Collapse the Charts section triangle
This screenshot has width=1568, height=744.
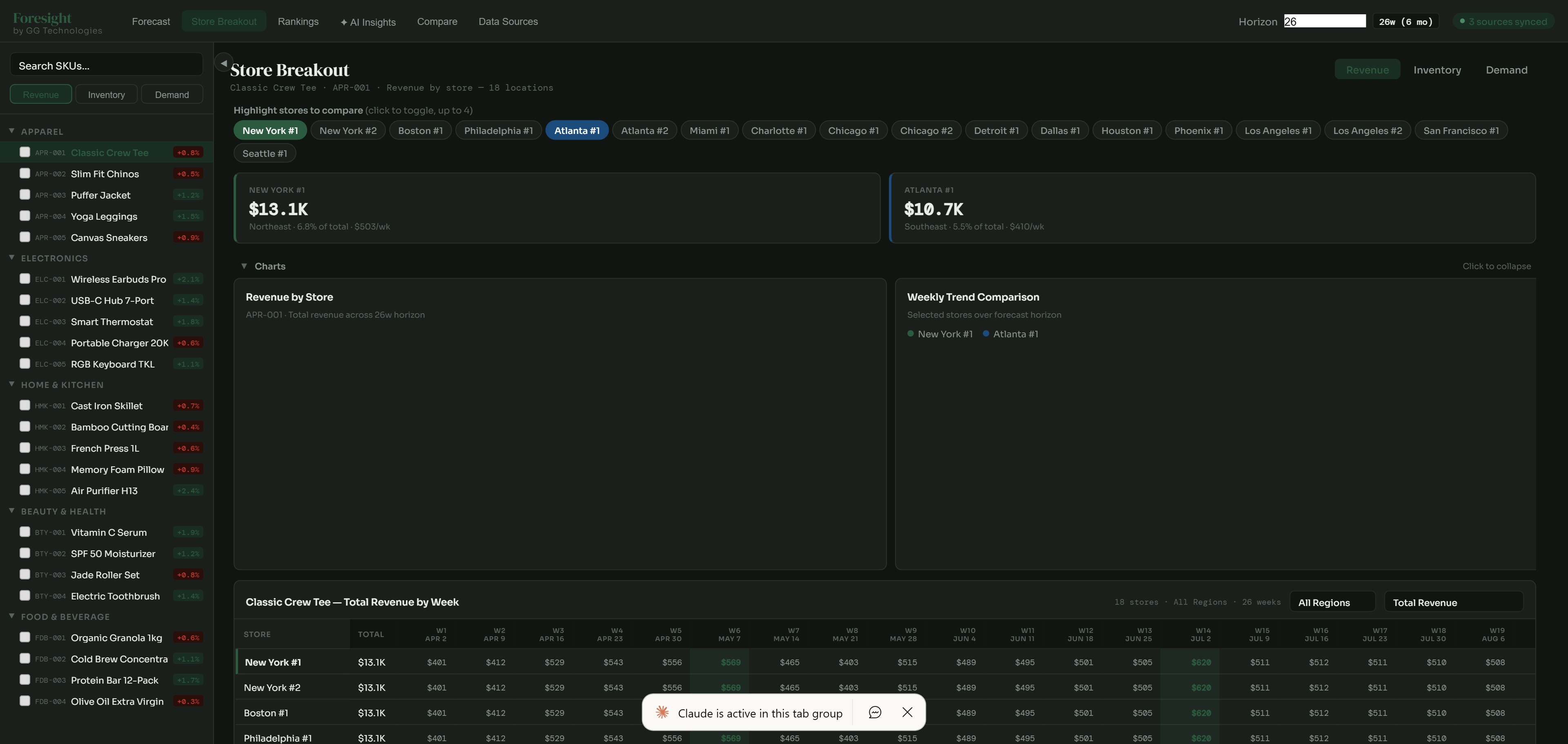point(244,266)
